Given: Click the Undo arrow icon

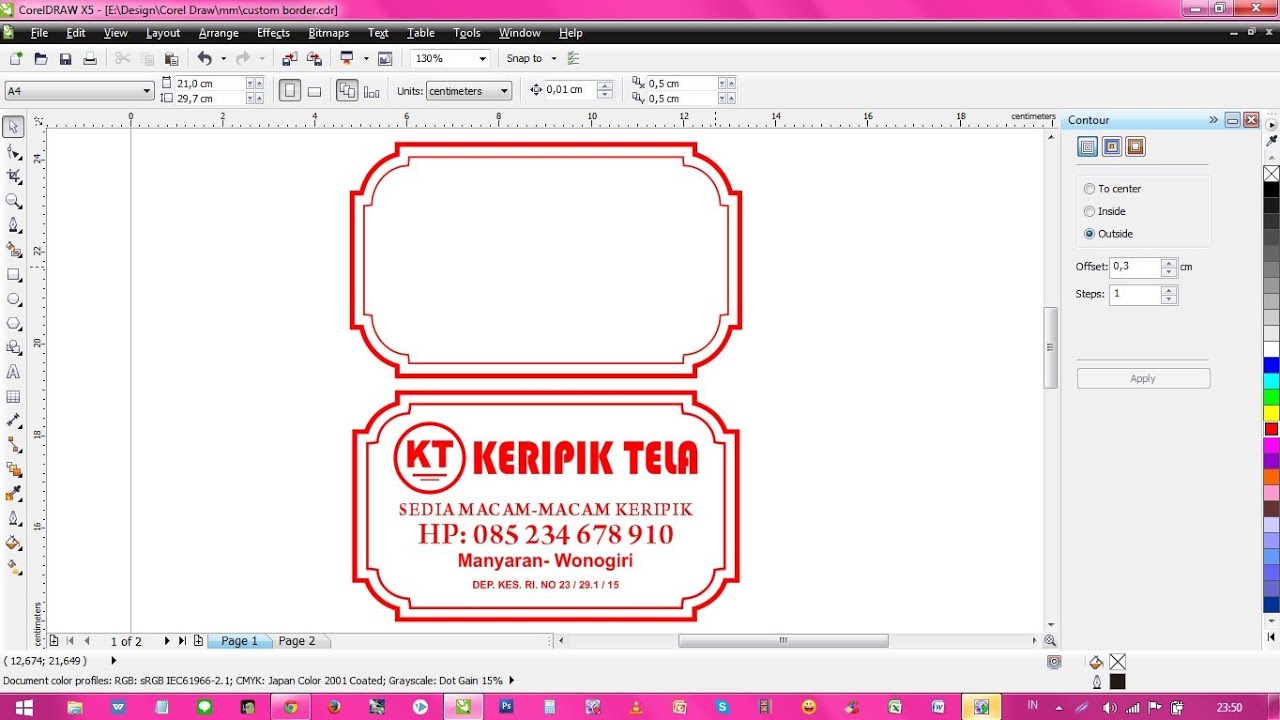Looking at the screenshot, I should pyautogui.click(x=205, y=59).
